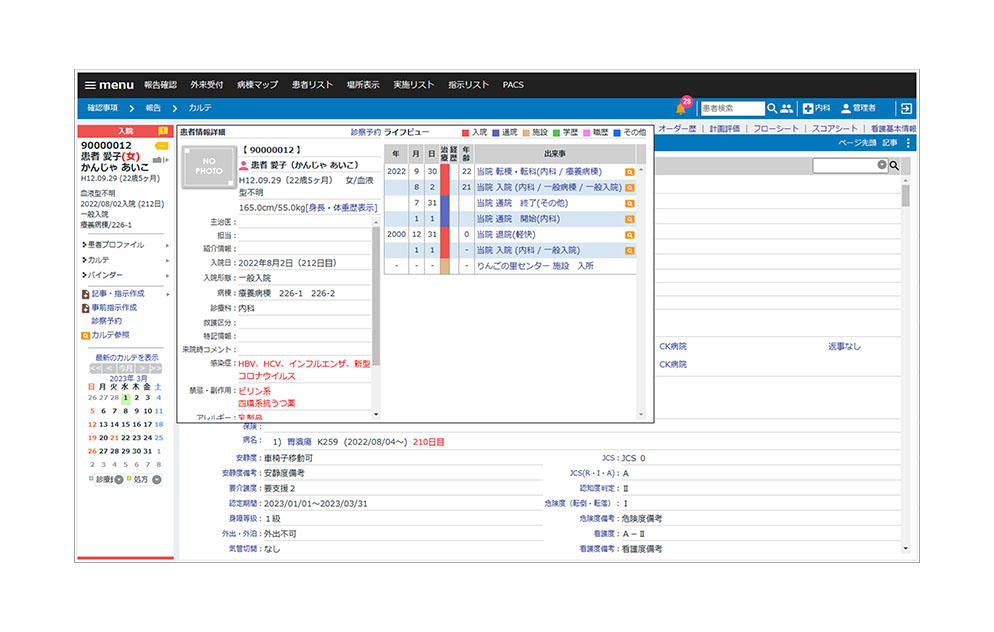Open the three-dot menu next to 記事
The height and width of the screenshot is (632, 994).
908,144
